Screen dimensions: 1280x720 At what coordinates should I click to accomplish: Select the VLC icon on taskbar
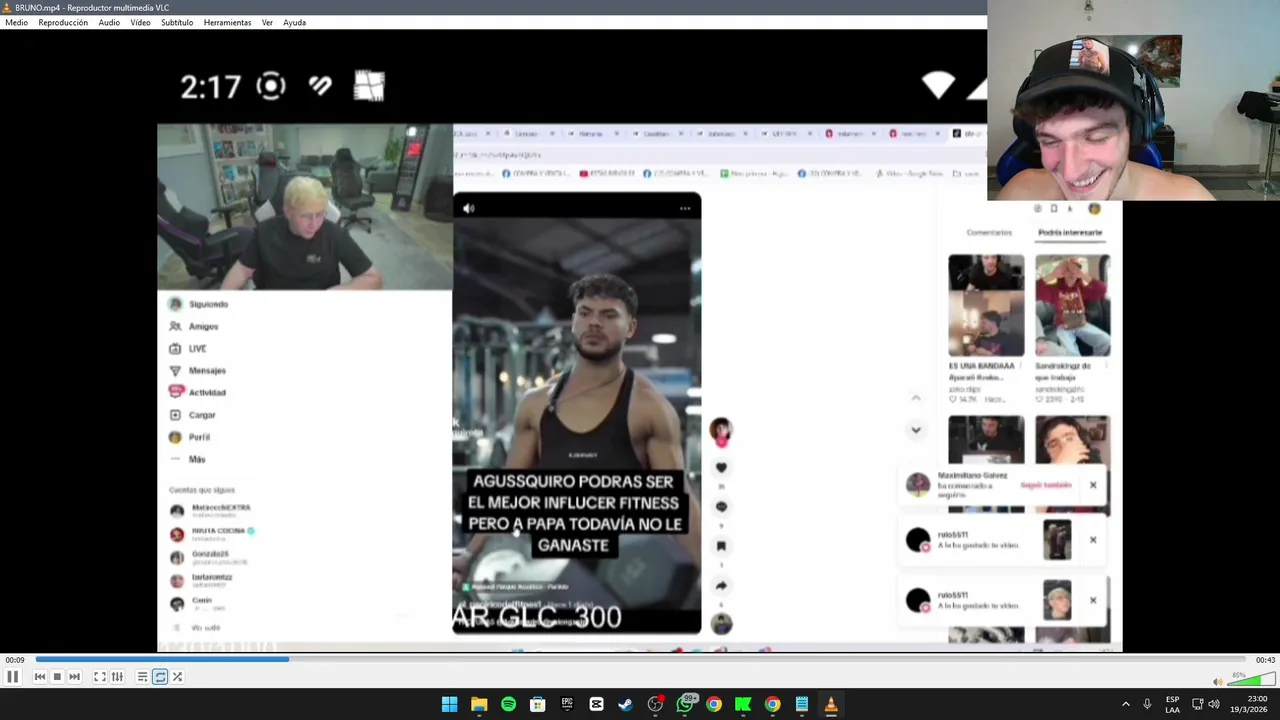coord(831,704)
